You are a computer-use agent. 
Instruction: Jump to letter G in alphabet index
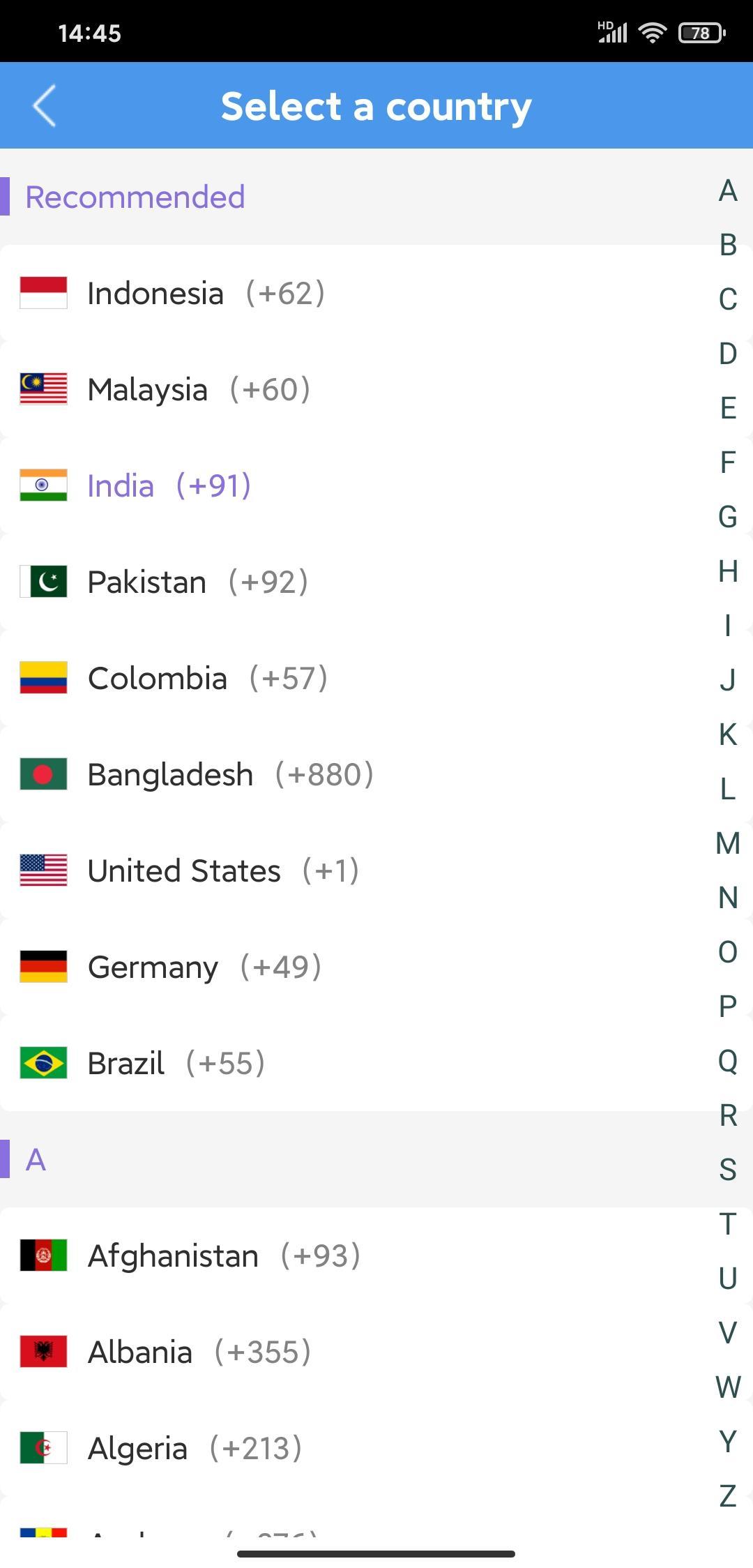tap(728, 517)
